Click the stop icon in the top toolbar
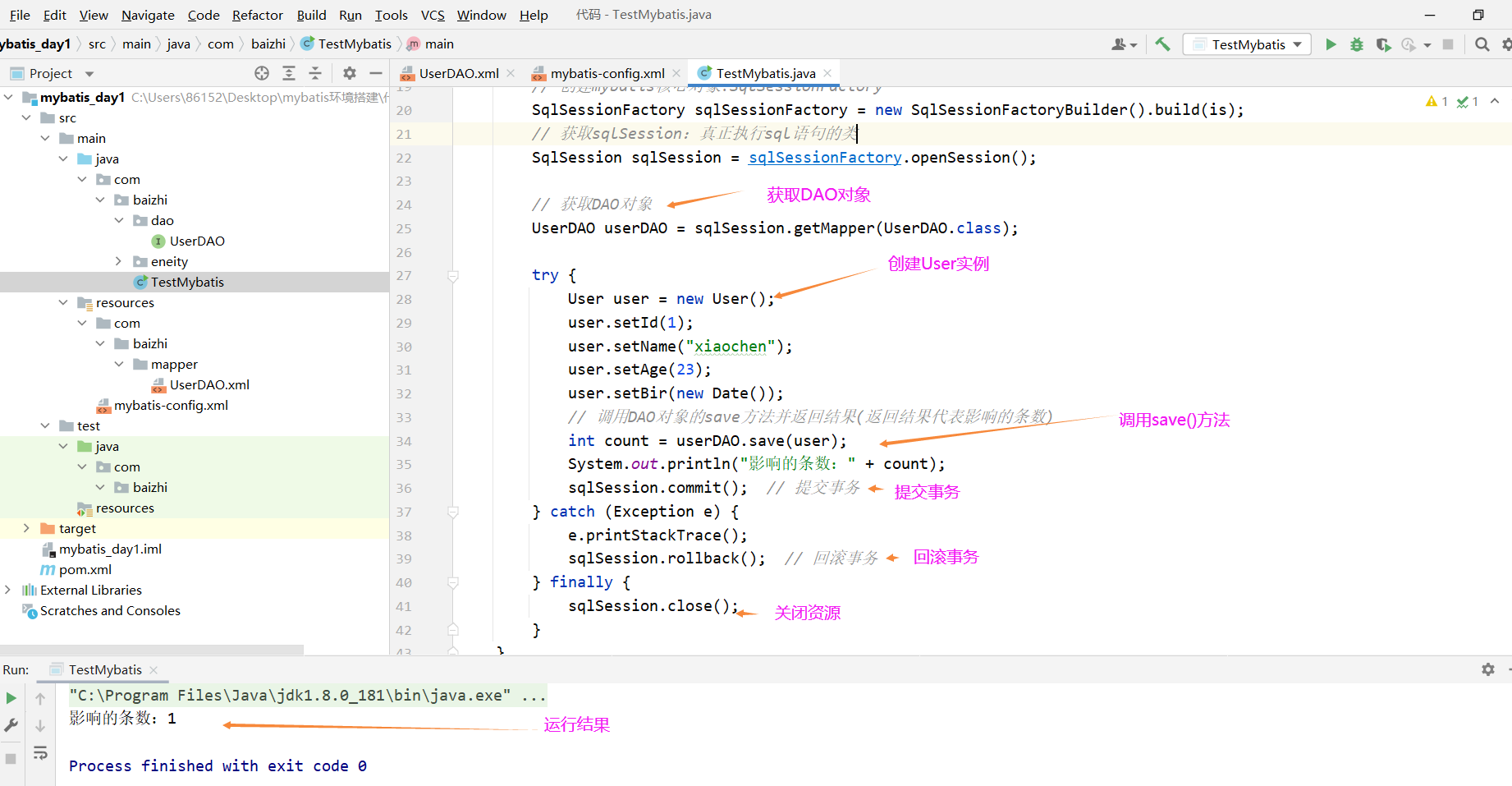Screen dimensions: 1512x786 (x=1448, y=44)
